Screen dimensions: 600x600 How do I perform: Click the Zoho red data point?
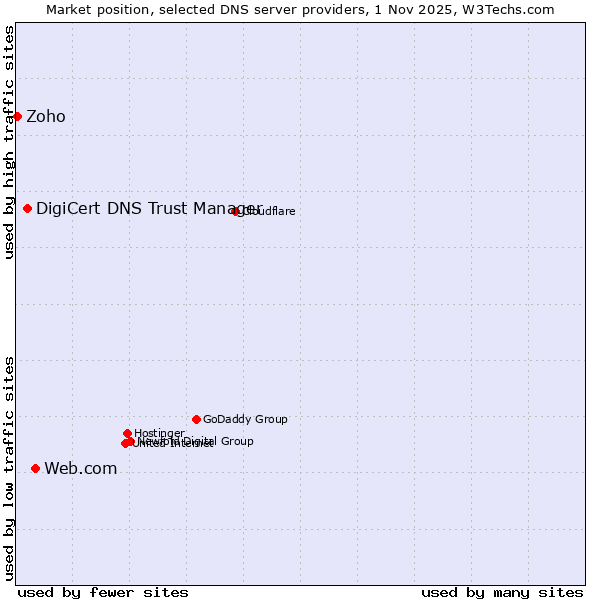(x=17, y=116)
